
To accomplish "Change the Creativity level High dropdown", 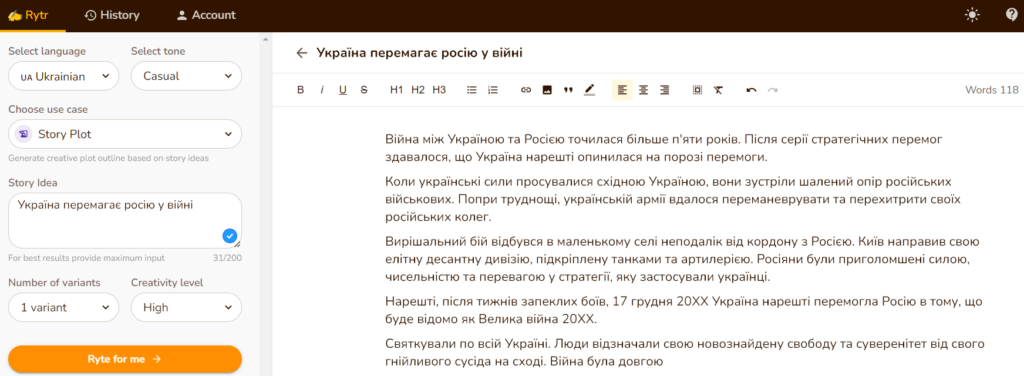I will click(x=186, y=307).
